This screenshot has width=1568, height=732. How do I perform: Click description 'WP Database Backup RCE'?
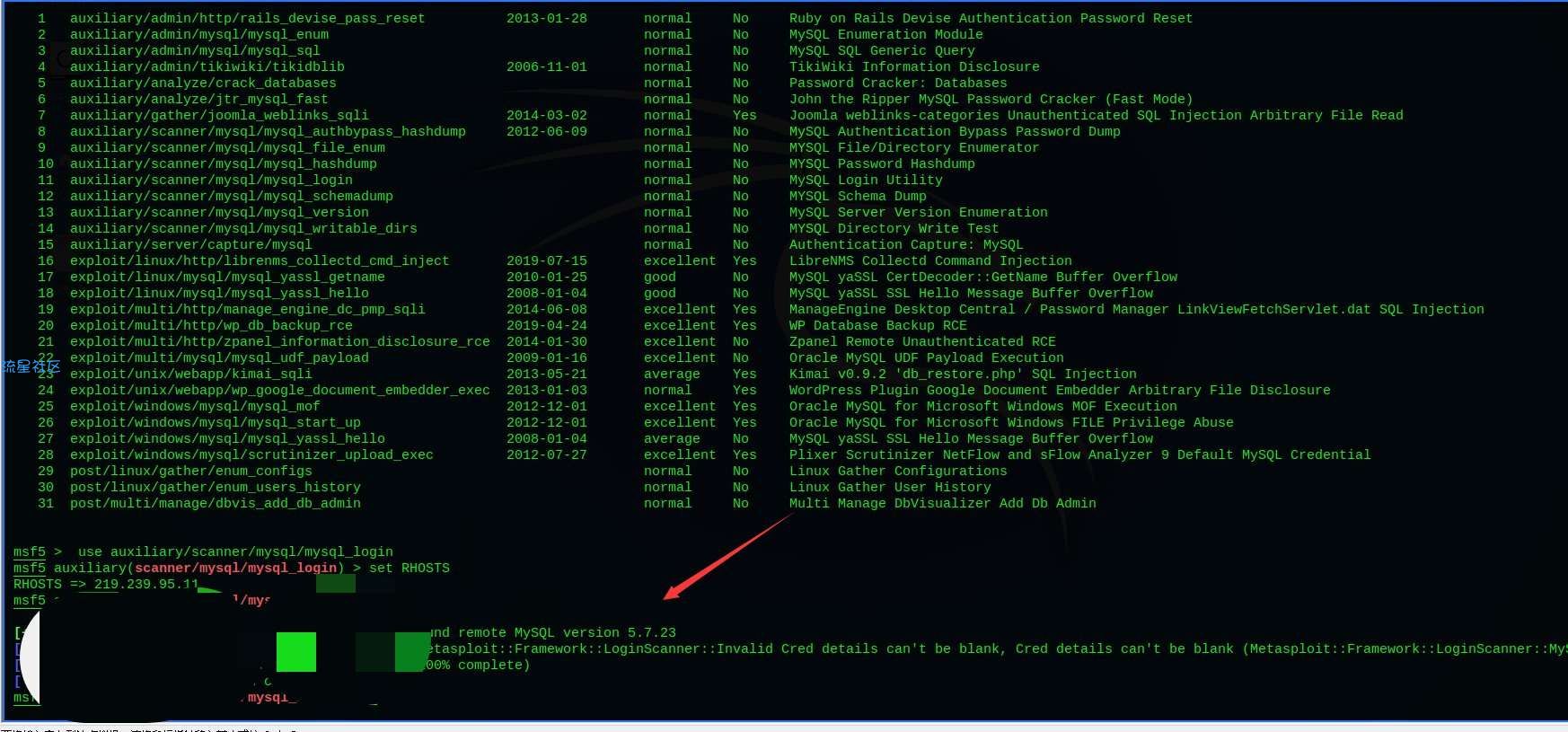(x=878, y=325)
